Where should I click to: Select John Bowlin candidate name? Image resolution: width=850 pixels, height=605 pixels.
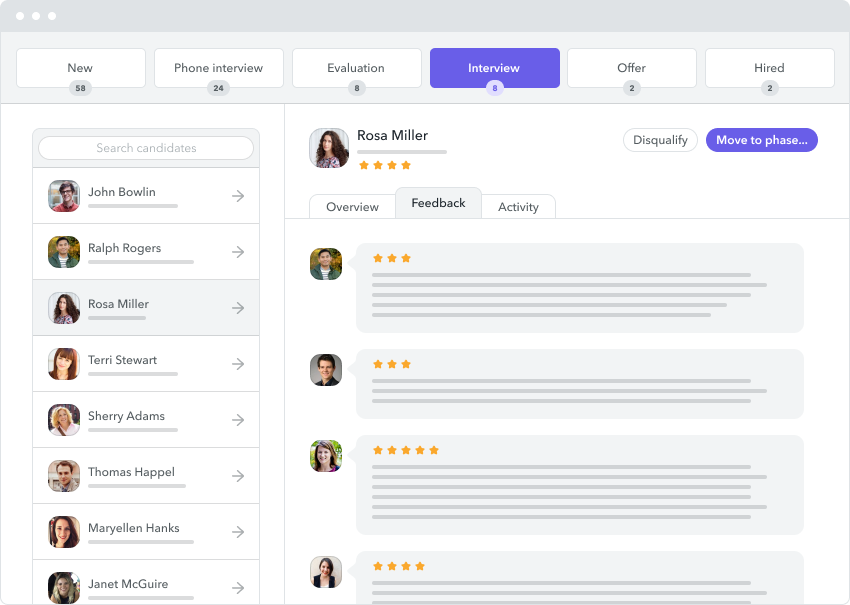pos(122,192)
